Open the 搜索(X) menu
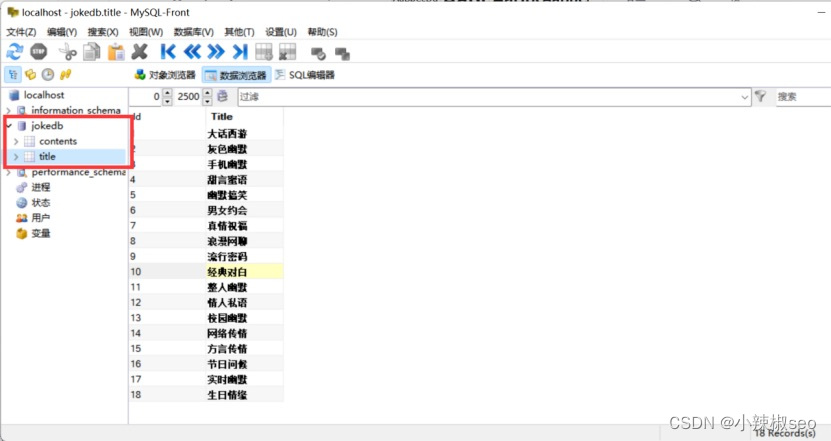 tap(103, 32)
